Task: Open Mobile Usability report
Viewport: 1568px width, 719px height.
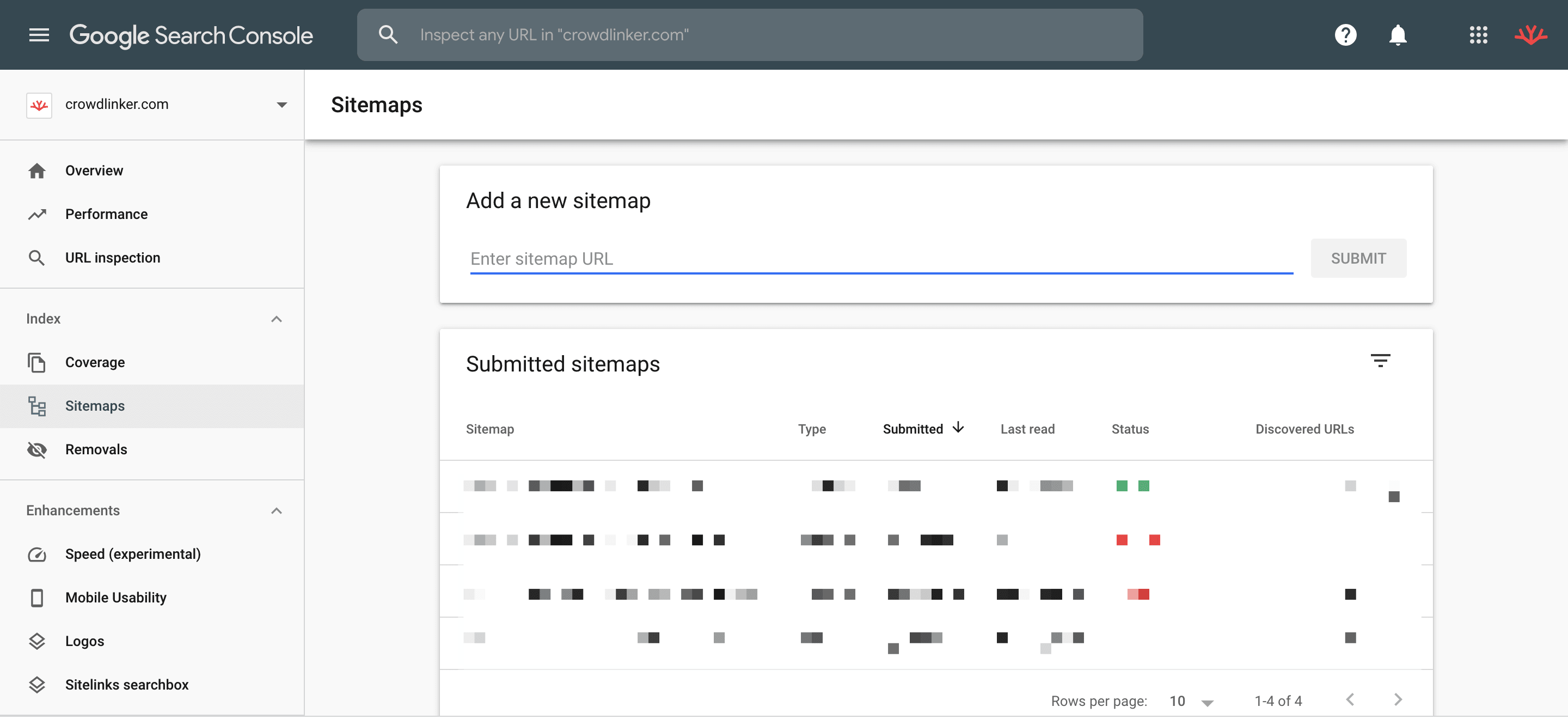Action: point(115,597)
